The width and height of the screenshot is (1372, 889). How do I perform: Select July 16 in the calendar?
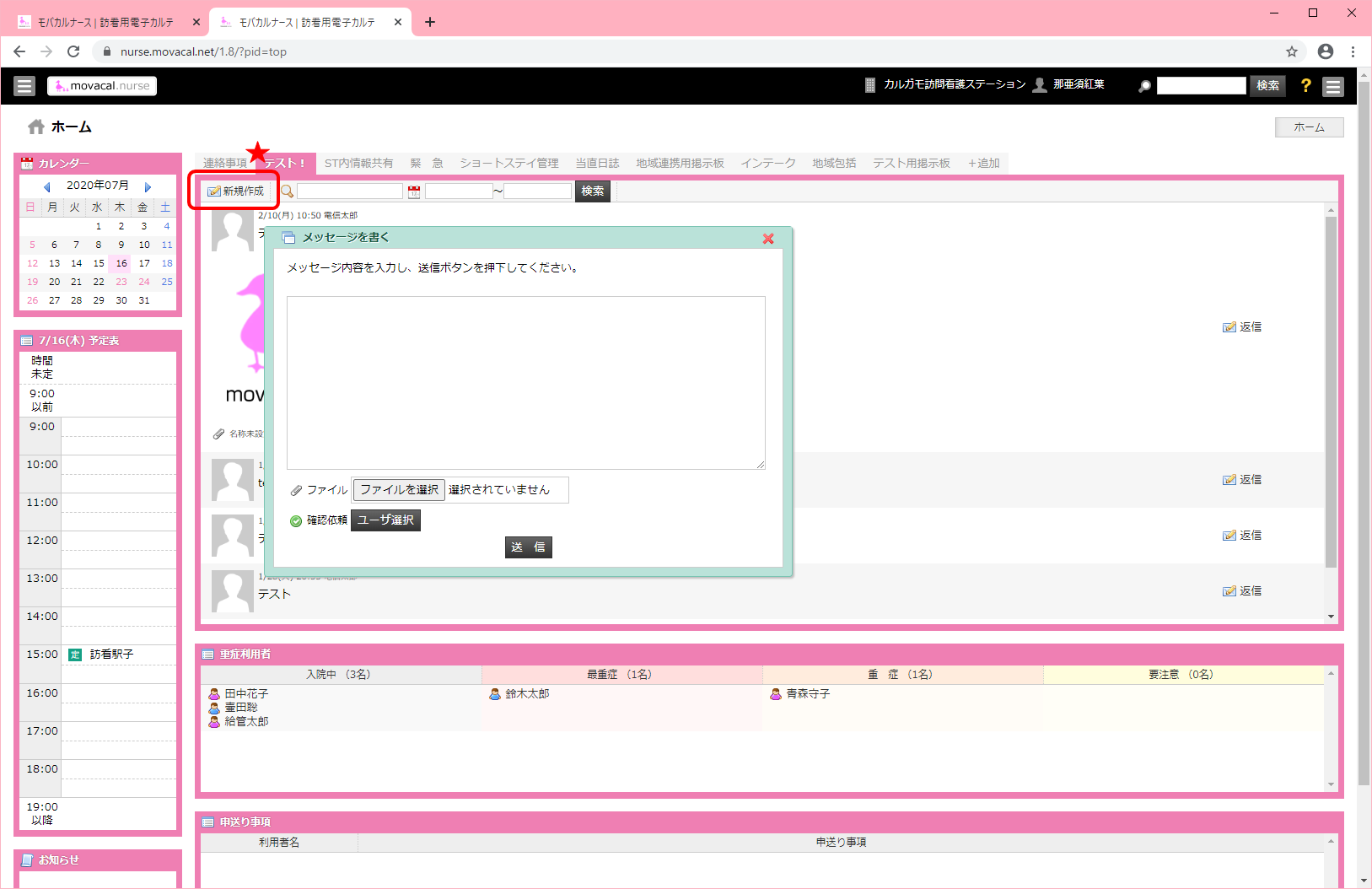pyautogui.click(x=121, y=263)
